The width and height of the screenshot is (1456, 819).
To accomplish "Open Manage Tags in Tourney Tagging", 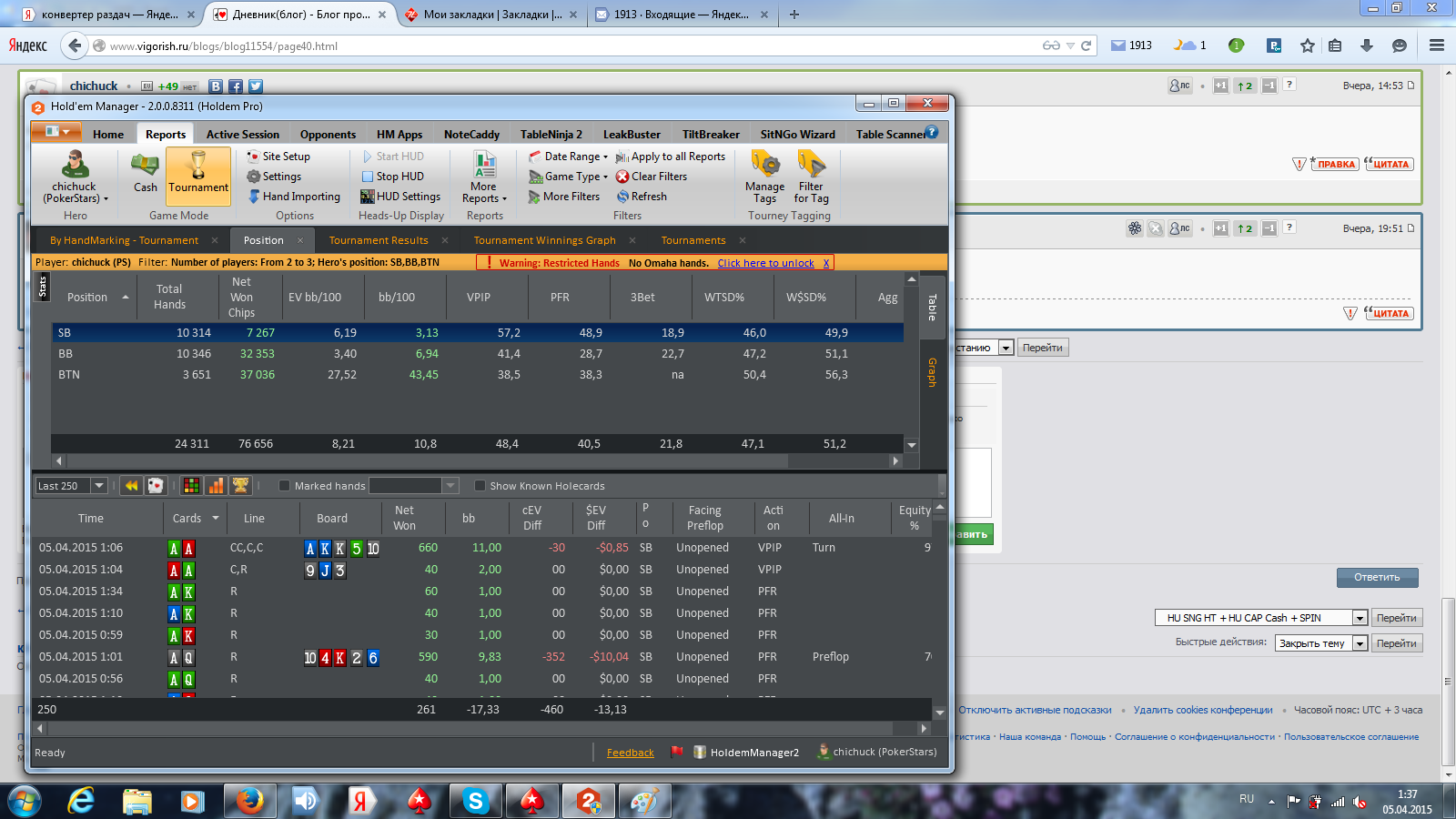I will (764, 177).
